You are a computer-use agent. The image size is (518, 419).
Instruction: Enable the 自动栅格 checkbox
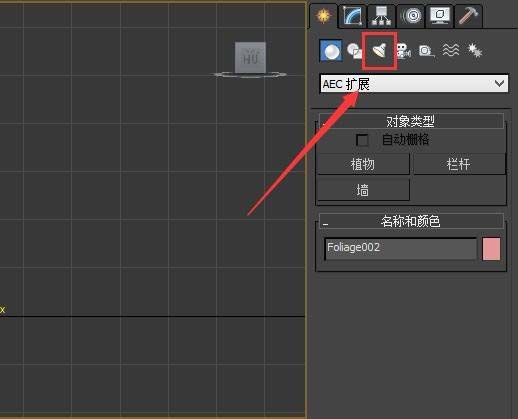click(x=362, y=140)
